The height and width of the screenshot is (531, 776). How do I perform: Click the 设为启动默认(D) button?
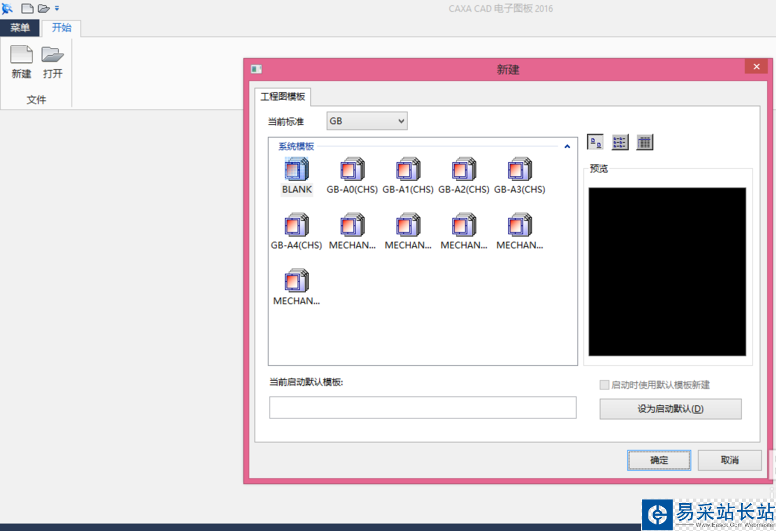[671, 409]
